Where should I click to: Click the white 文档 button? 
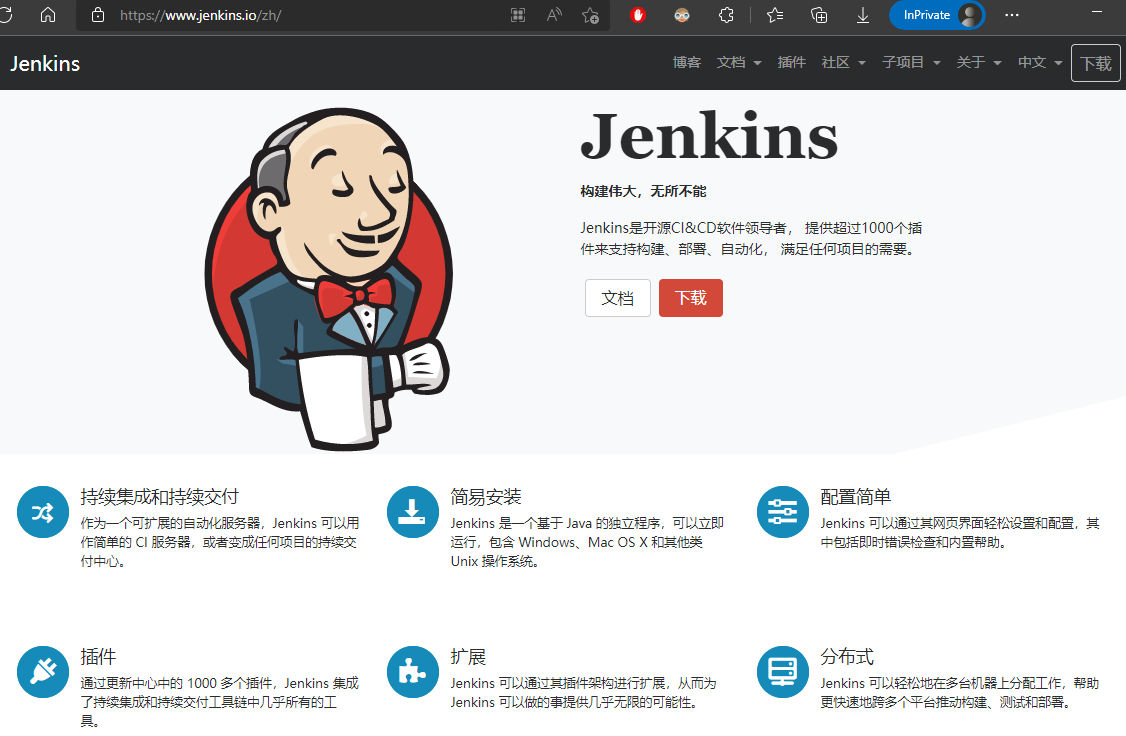coord(618,298)
